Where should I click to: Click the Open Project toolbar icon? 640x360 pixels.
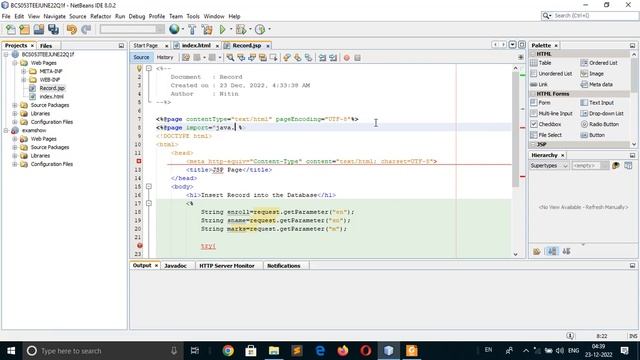[39, 29]
